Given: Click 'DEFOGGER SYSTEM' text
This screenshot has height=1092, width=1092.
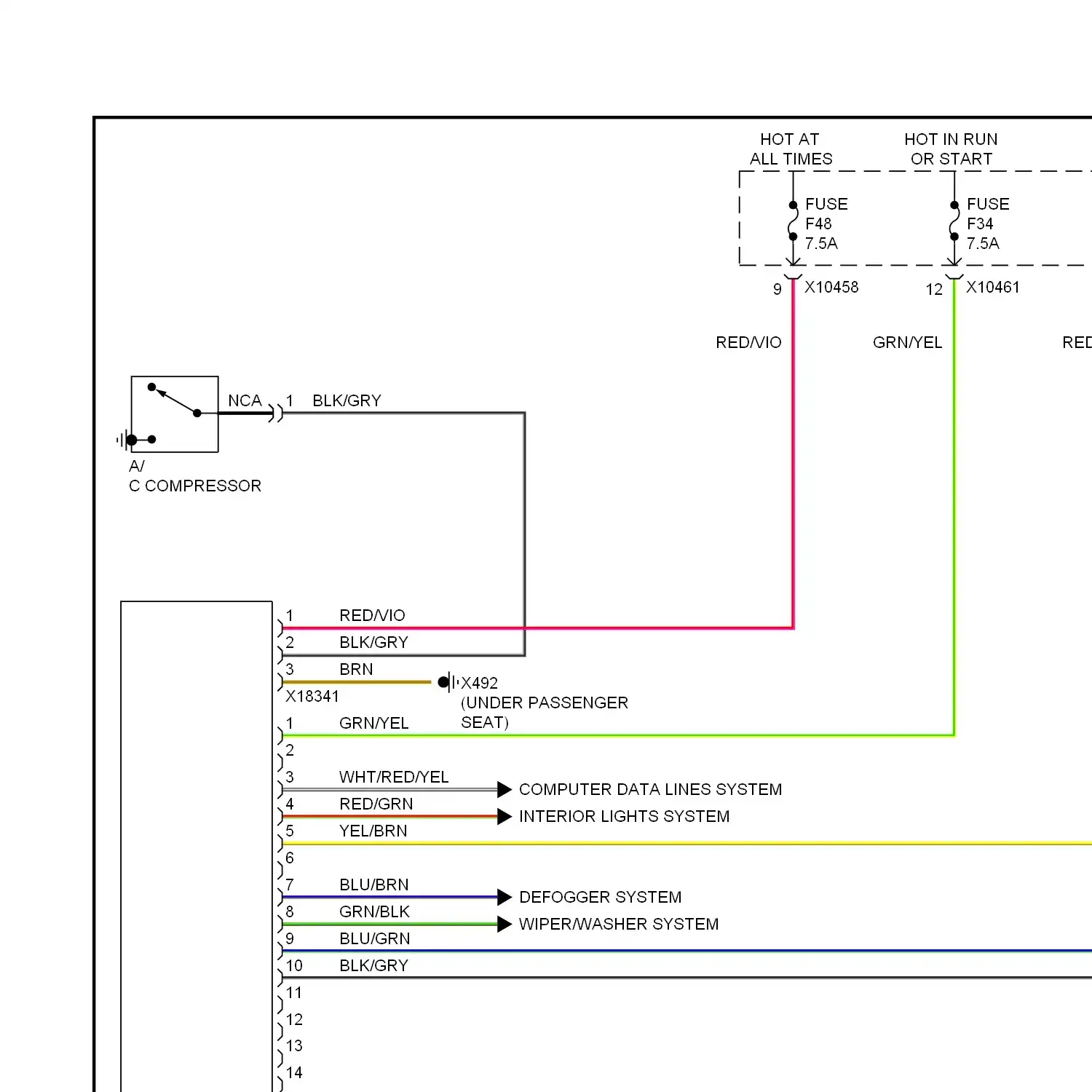Looking at the screenshot, I should coord(600,897).
